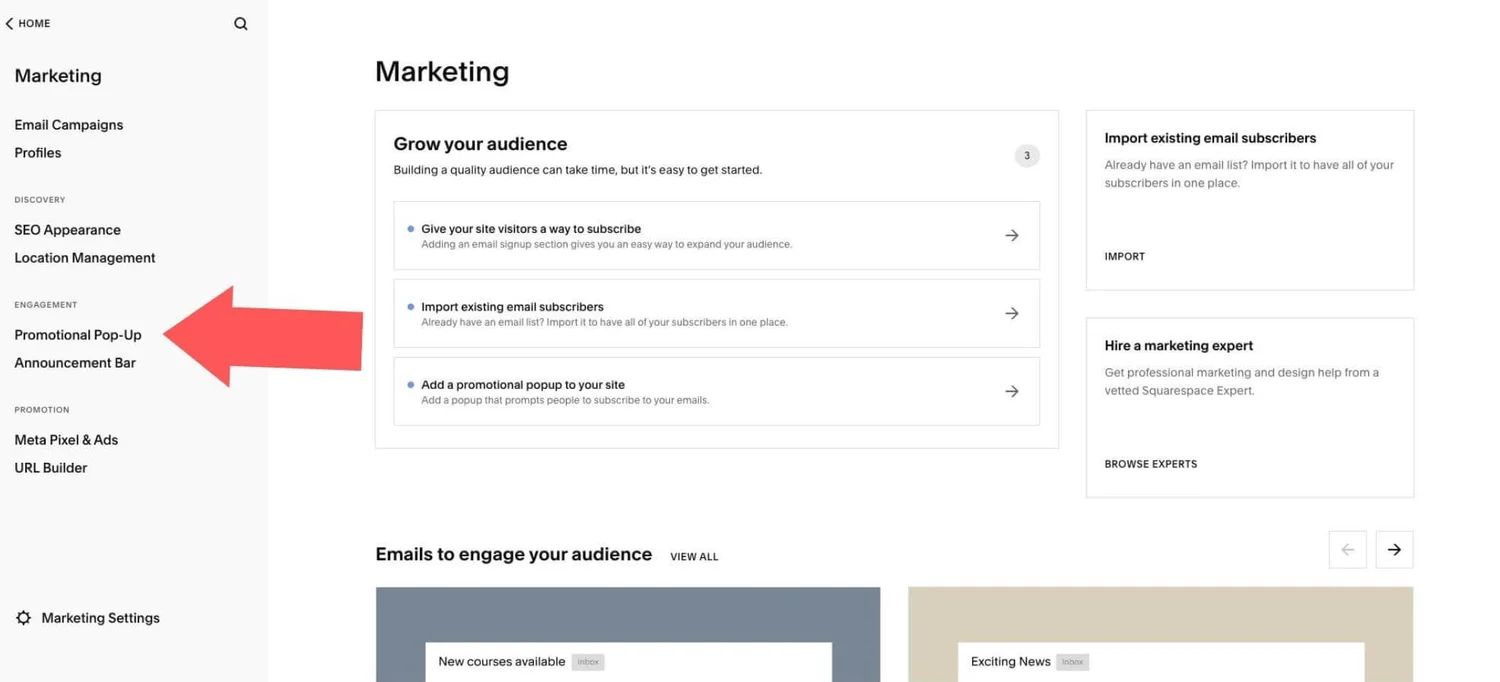Select Announcement Bar in the sidebar
Viewport: 1500px width, 682px height.
[x=74, y=362]
